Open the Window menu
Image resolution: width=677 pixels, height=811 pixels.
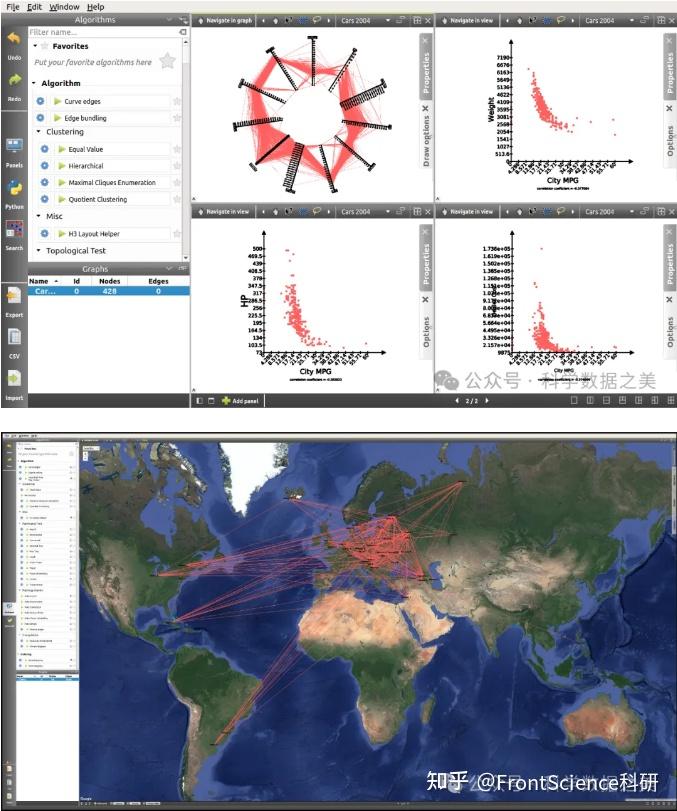click(x=64, y=7)
